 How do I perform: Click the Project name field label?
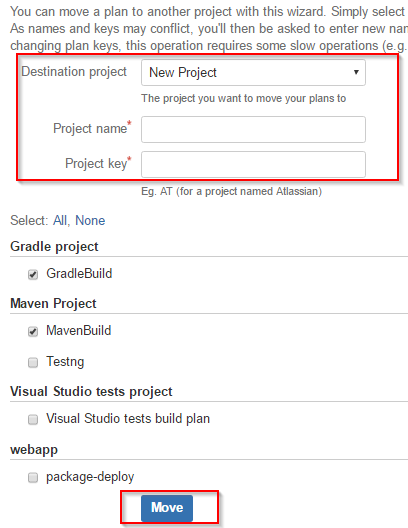[x=92, y=128]
